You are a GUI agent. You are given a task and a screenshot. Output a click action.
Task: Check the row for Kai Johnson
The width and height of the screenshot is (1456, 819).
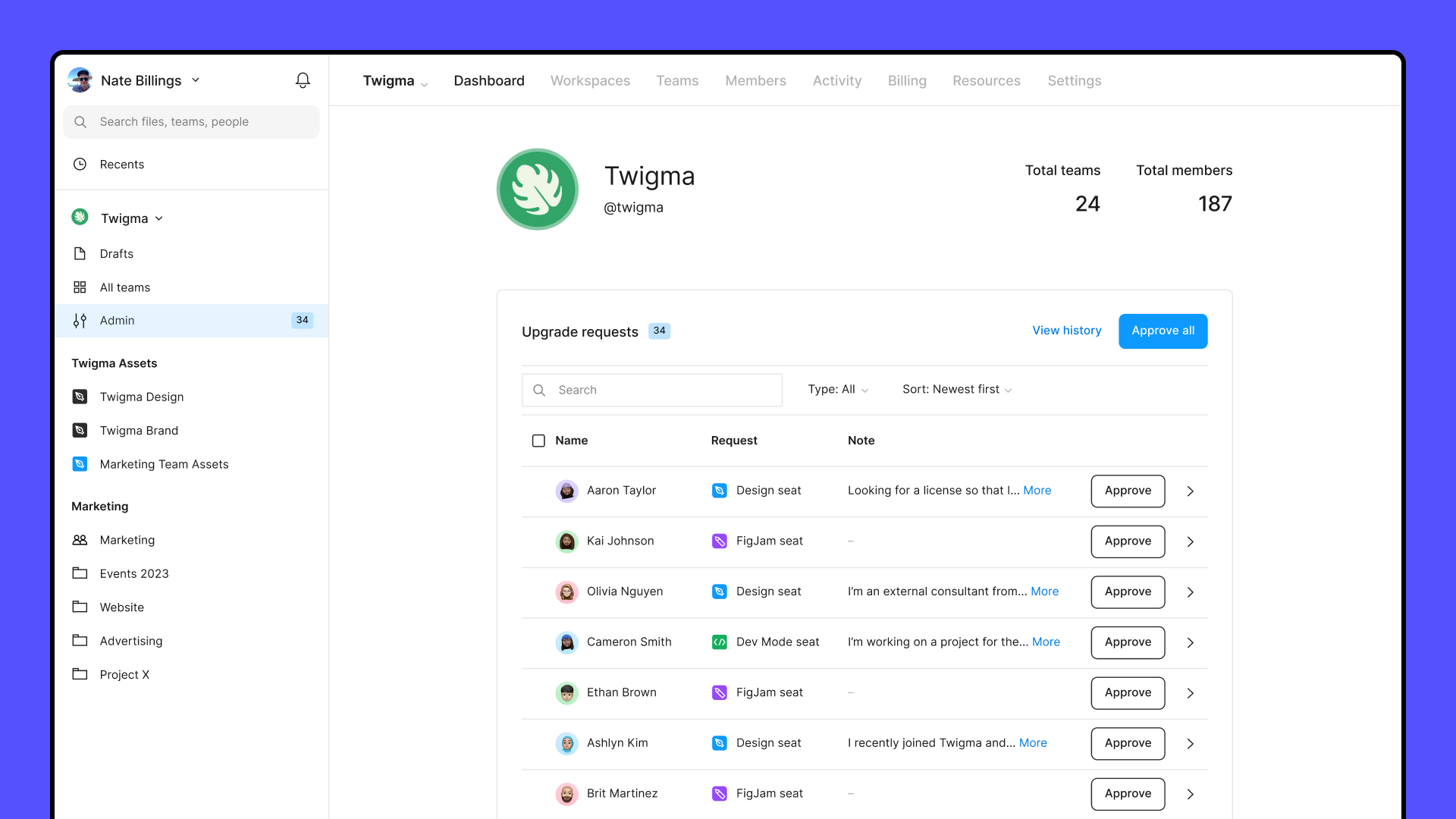(538, 541)
